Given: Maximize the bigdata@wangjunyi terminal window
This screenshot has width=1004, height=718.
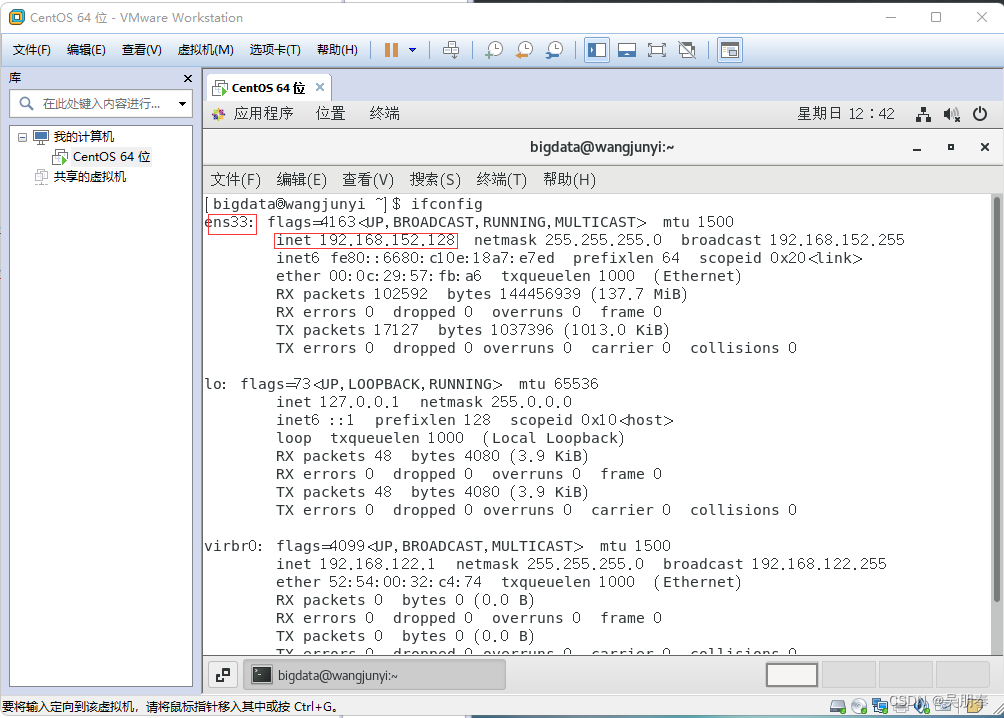Looking at the screenshot, I should pos(951,147).
